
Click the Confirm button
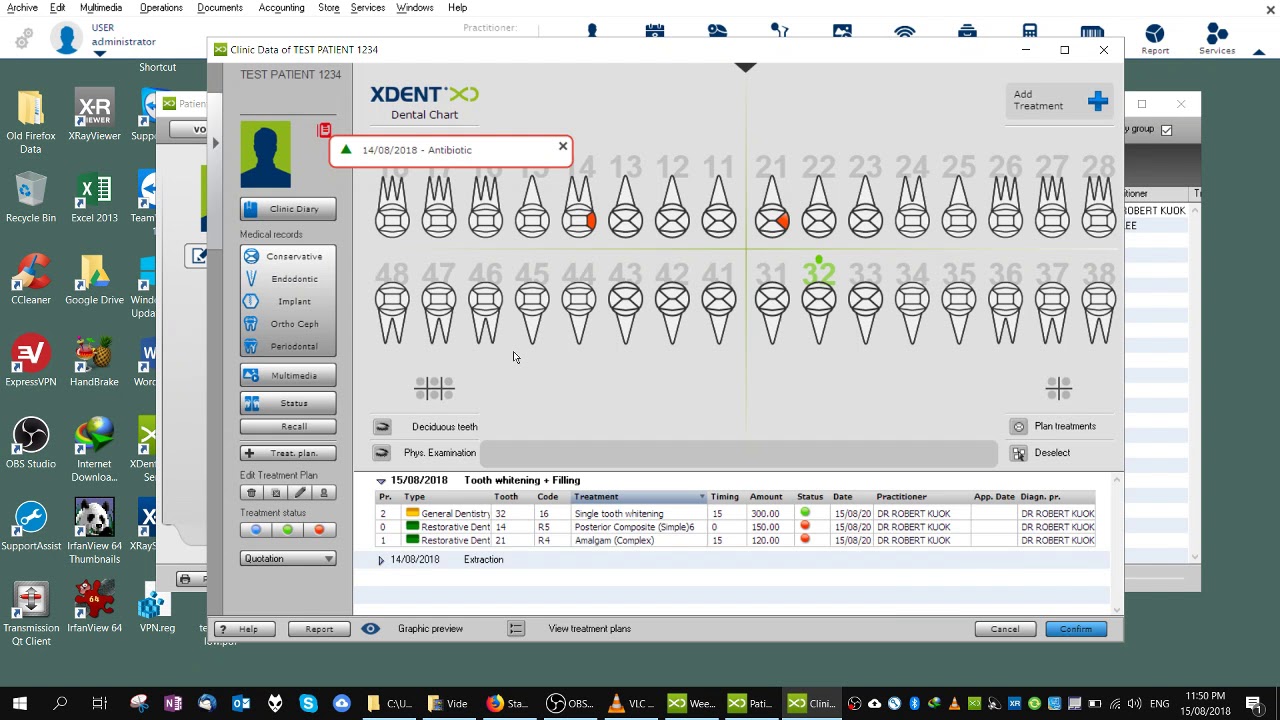click(1076, 629)
